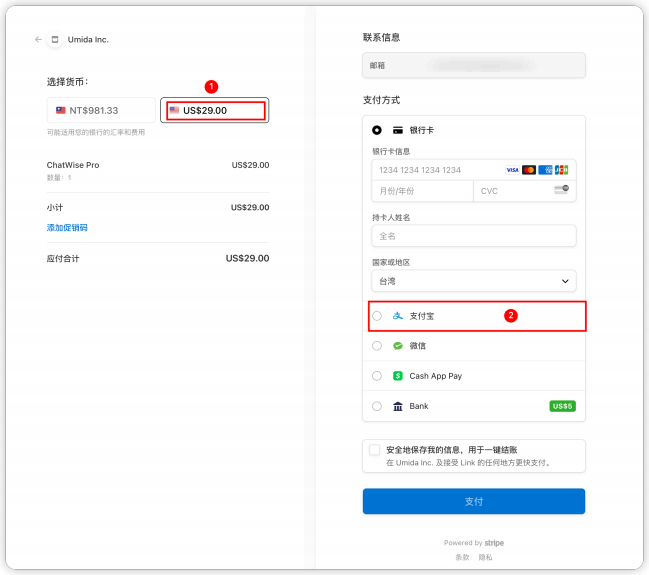
Task: Focus the card number field
Action: (474, 170)
